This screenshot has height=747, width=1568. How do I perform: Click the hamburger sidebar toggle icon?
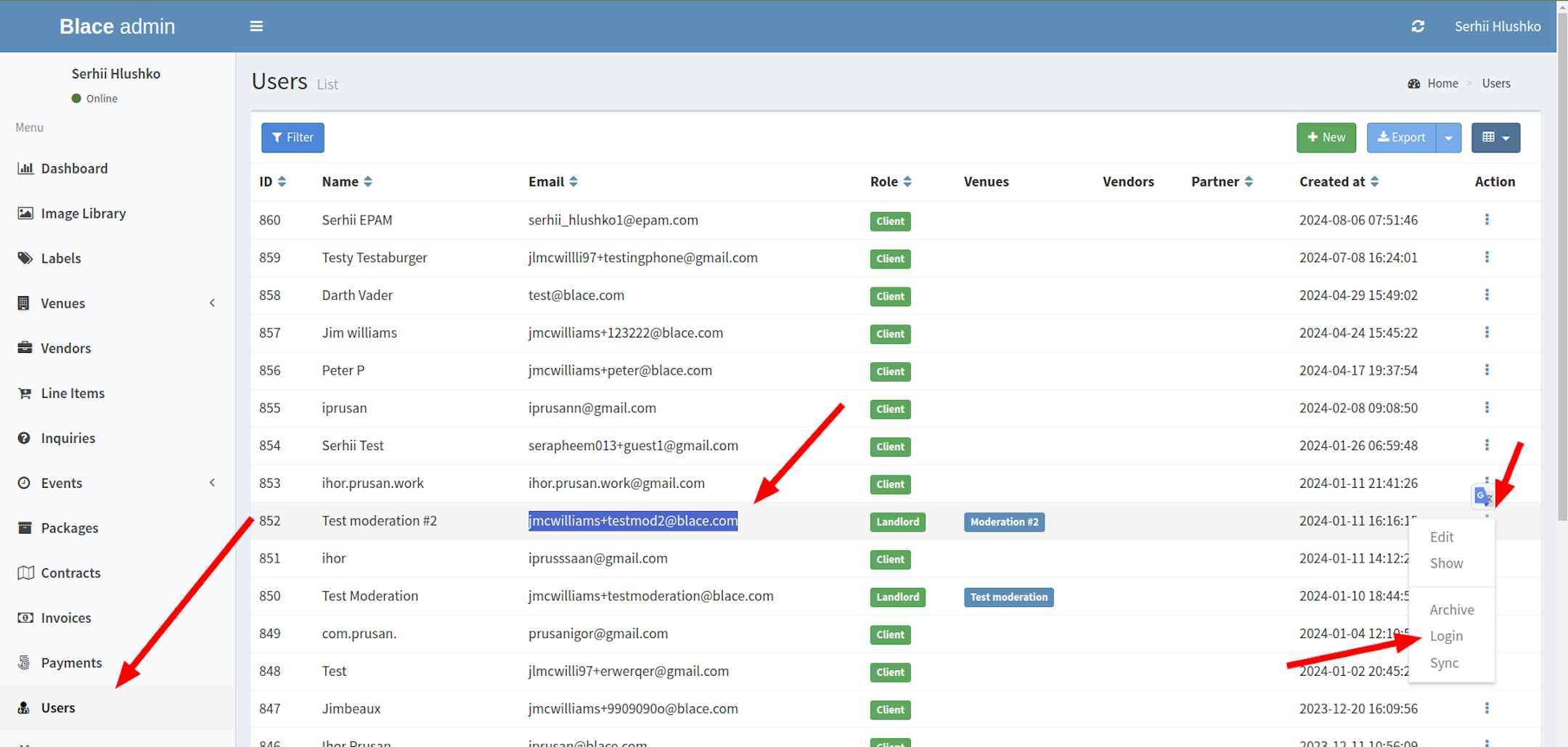(256, 26)
